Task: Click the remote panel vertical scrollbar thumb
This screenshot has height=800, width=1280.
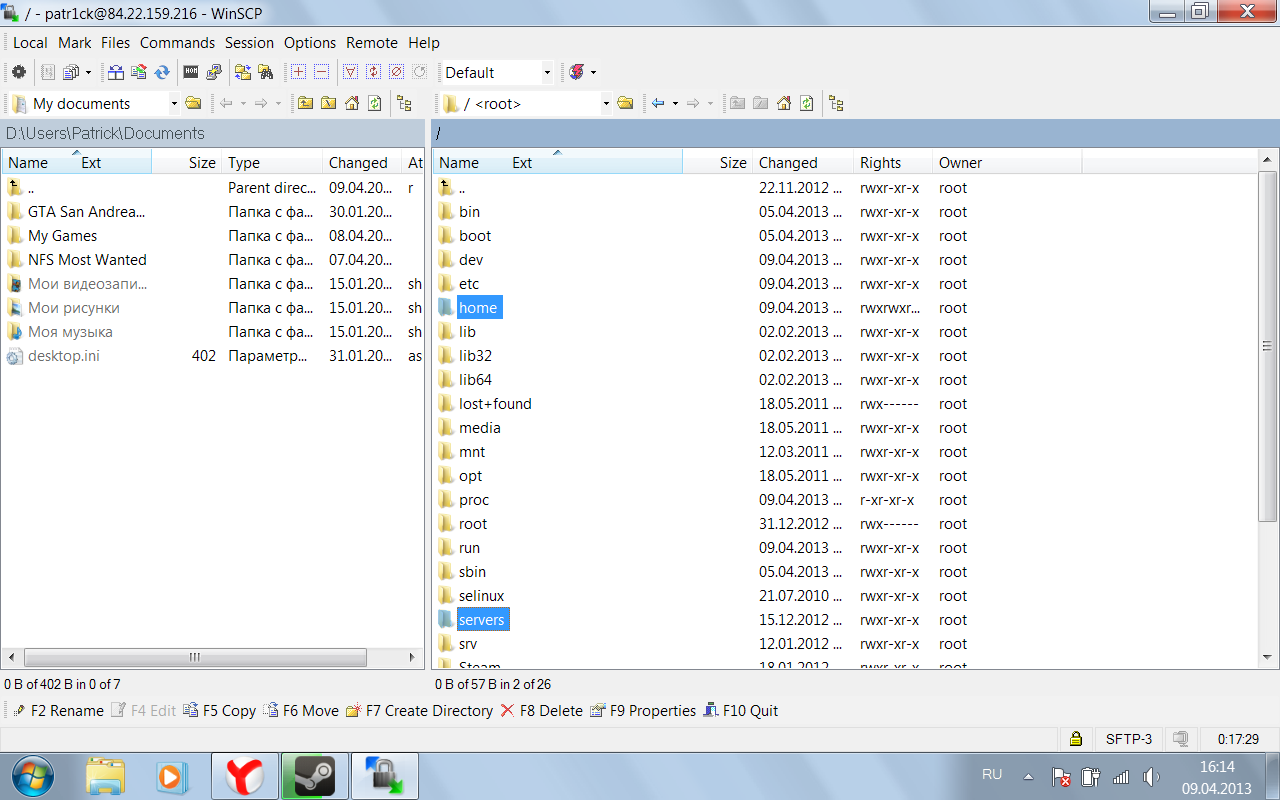Action: (x=1267, y=346)
